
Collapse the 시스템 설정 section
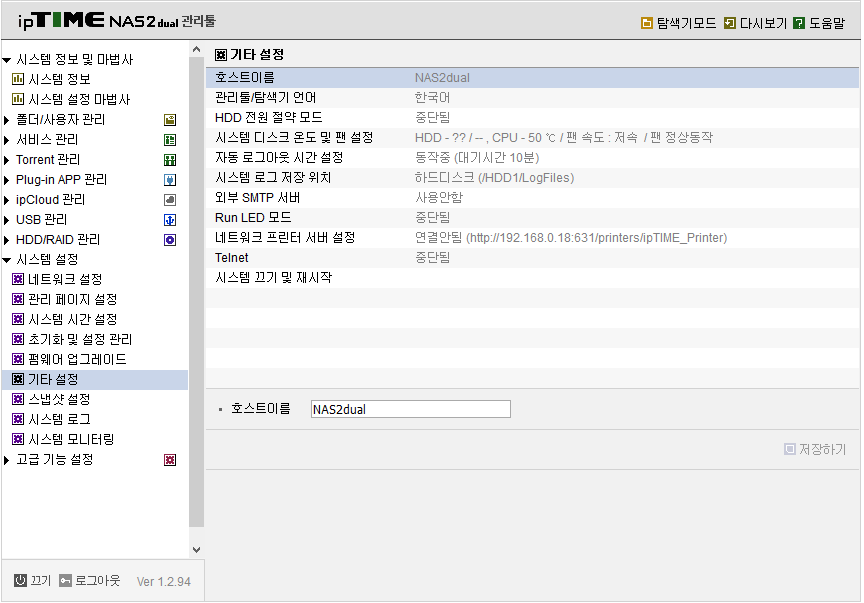click(x=7, y=260)
